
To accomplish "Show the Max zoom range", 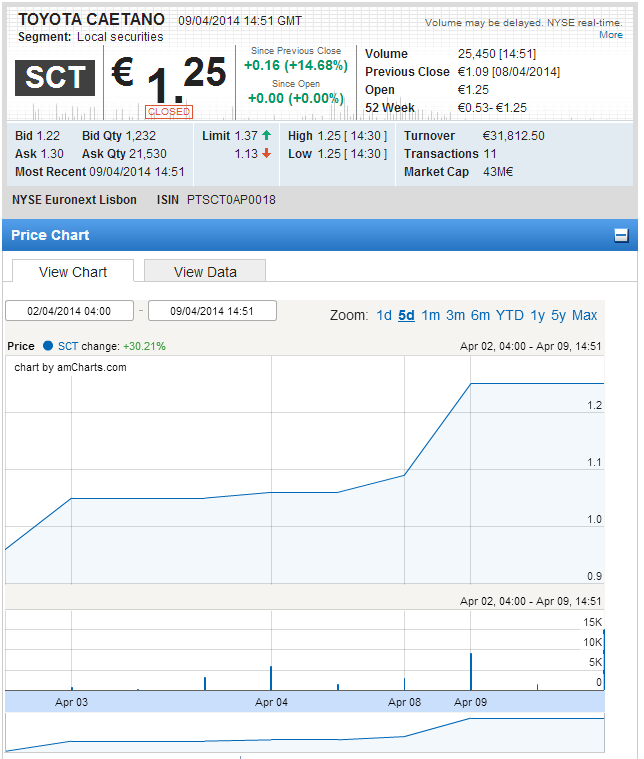I will tap(584, 315).
